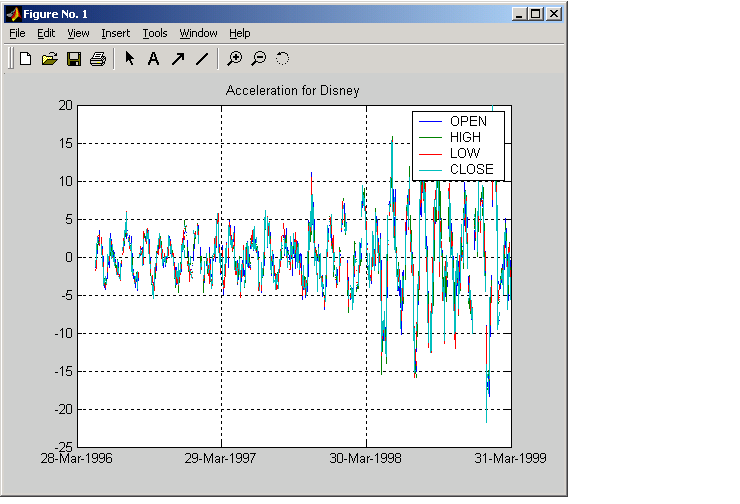The image size is (740, 504).
Task: Click the green HIGH legend line sample
Action: click(430, 138)
